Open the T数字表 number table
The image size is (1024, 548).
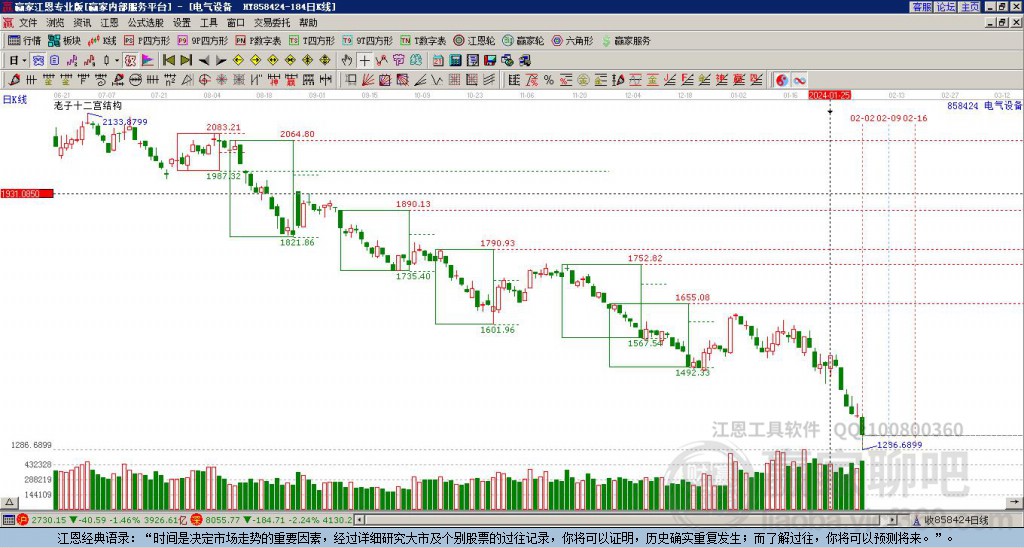click(x=423, y=40)
